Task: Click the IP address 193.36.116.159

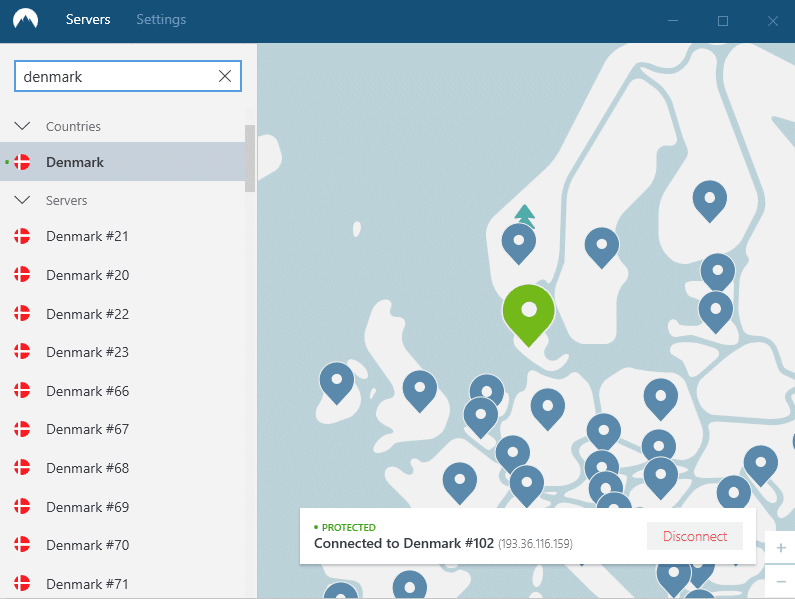Action: pyautogui.click(x=535, y=544)
